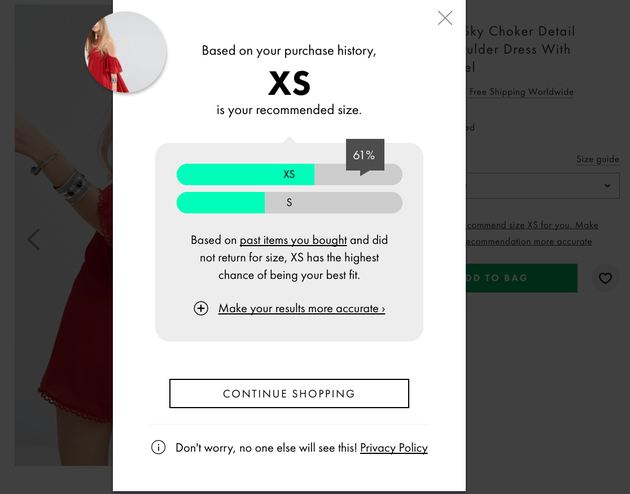Select the S size bar
The width and height of the screenshot is (630, 494).
click(289, 202)
